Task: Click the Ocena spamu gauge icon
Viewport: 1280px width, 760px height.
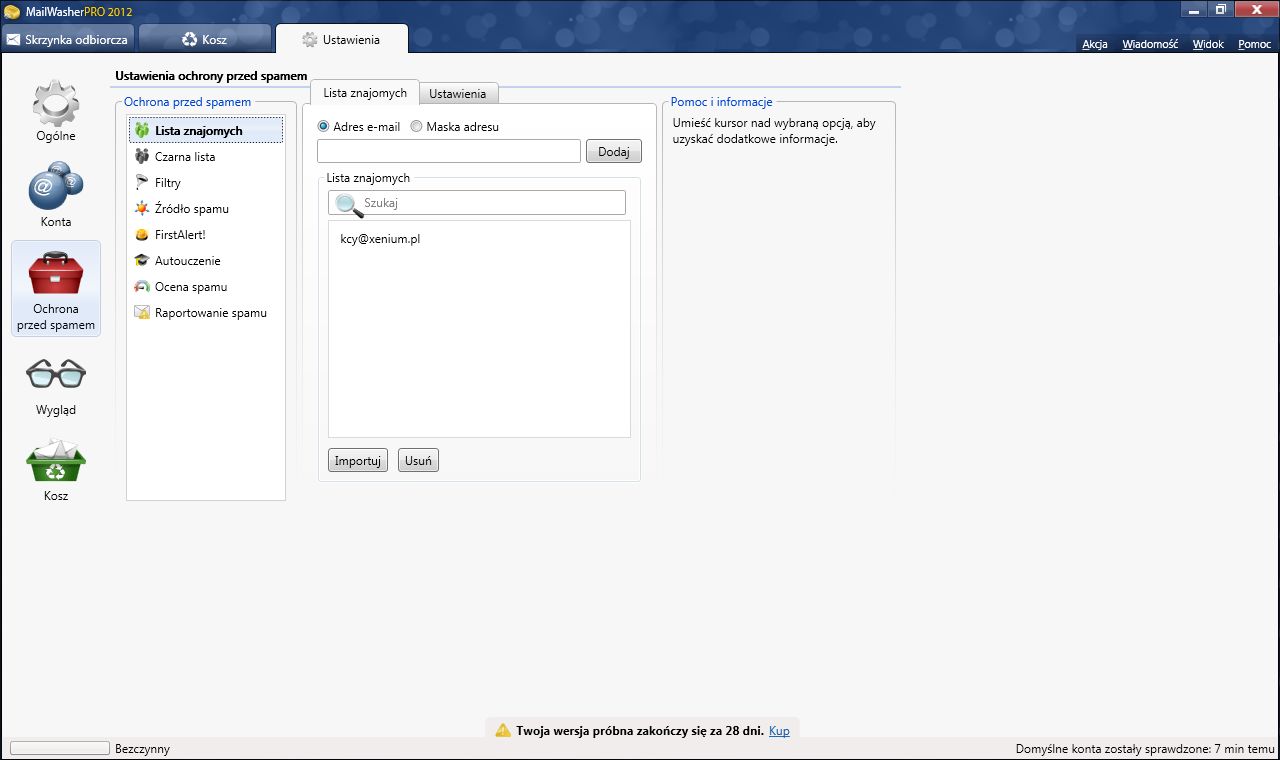Action: 142,287
